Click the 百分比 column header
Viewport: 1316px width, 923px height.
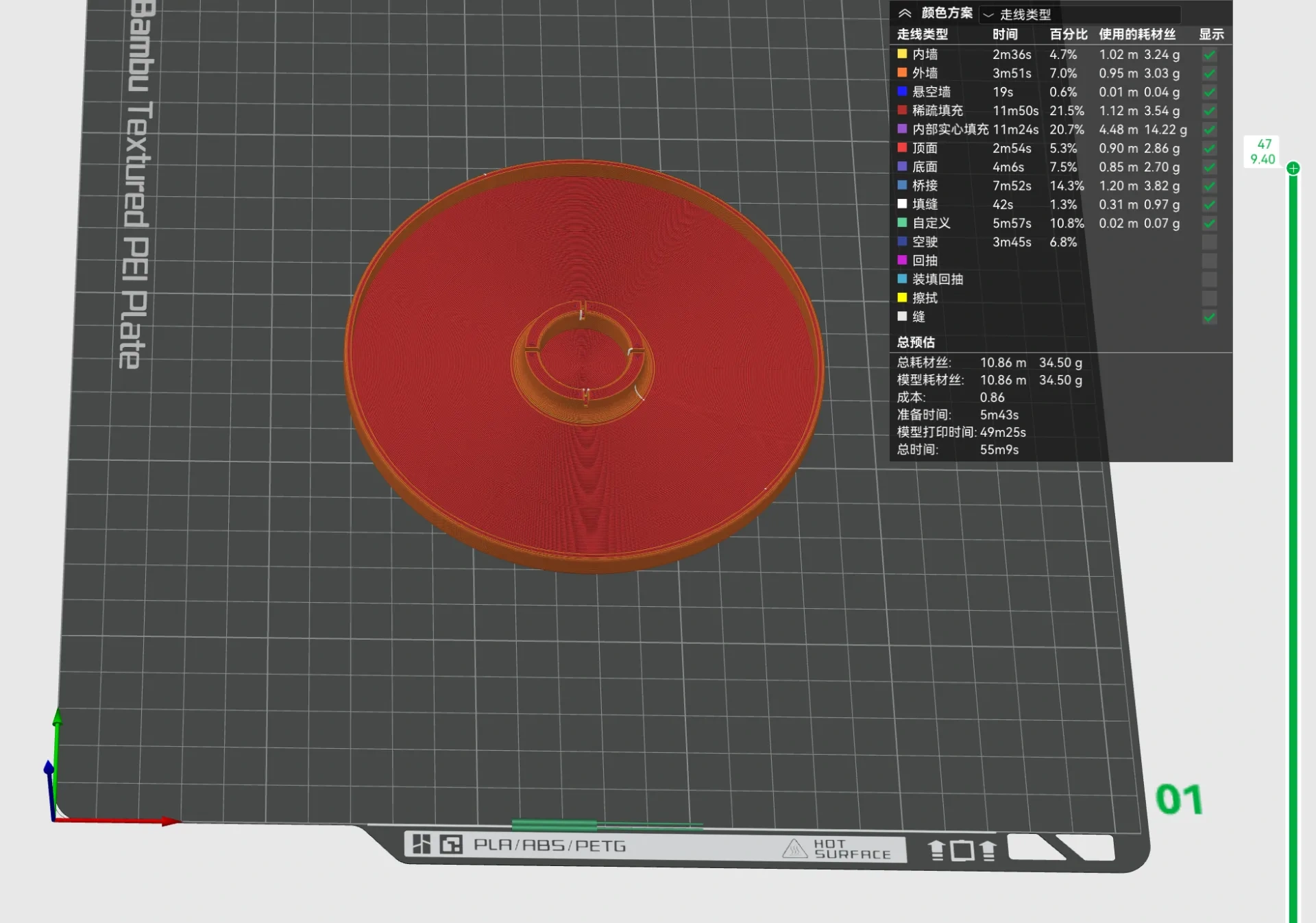click(x=1068, y=34)
